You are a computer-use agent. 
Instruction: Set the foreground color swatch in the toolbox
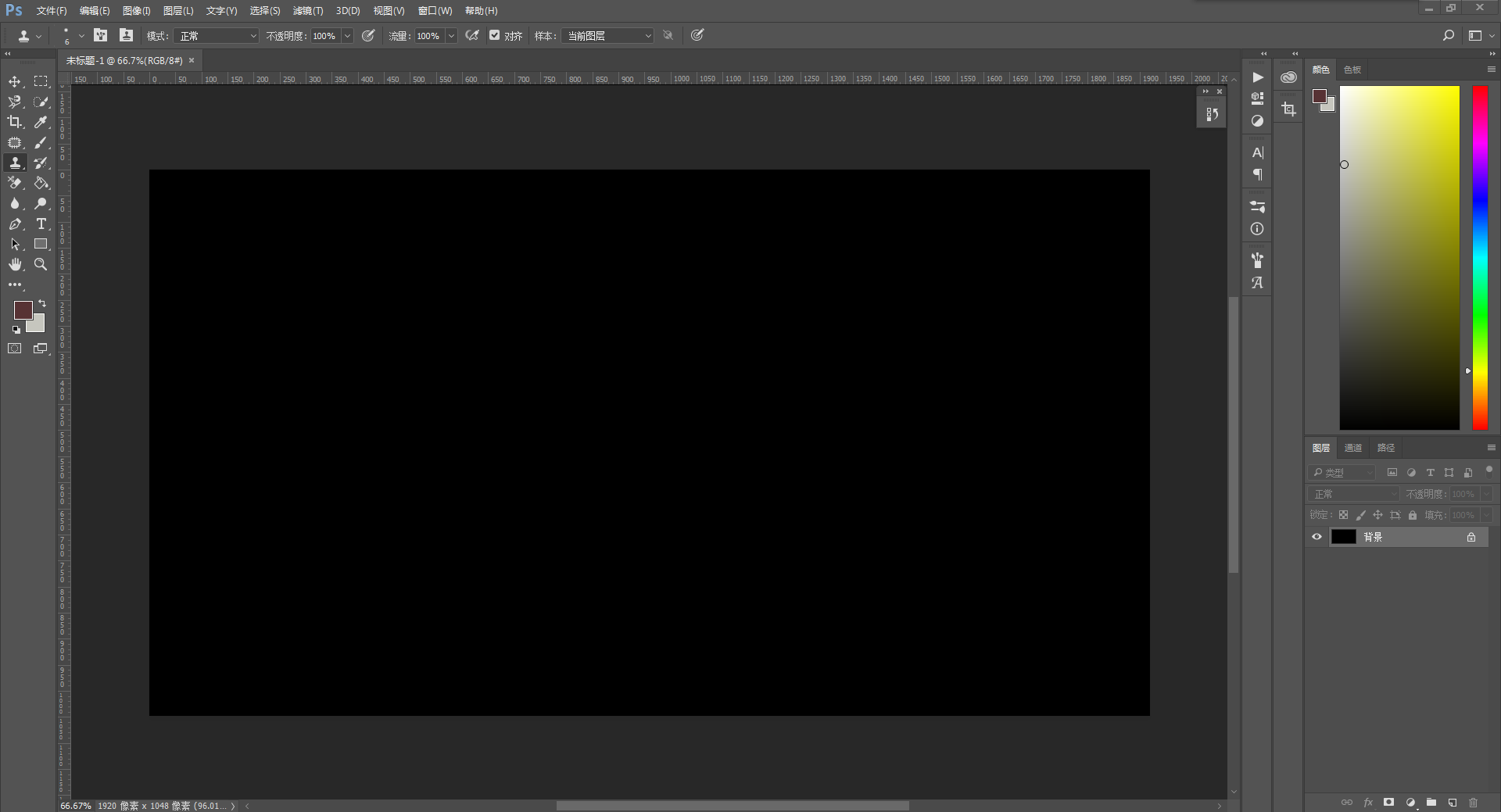click(23, 309)
